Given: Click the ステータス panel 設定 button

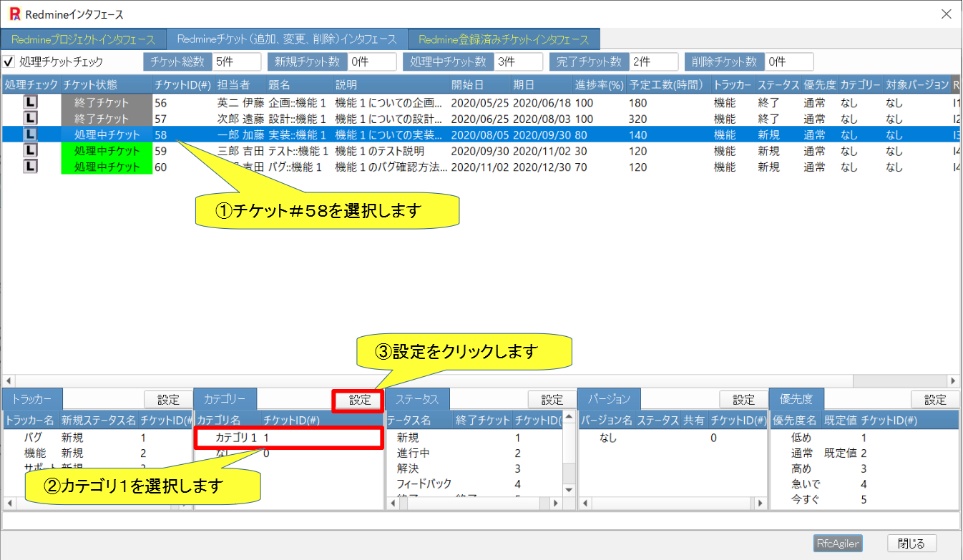Looking at the screenshot, I should [552, 400].
